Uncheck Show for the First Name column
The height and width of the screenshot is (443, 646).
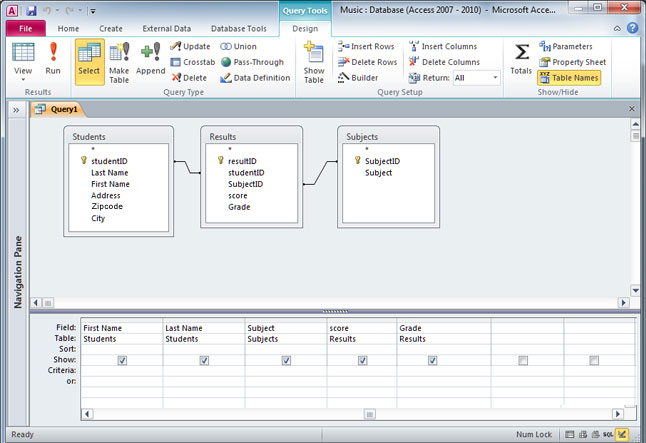122,361
